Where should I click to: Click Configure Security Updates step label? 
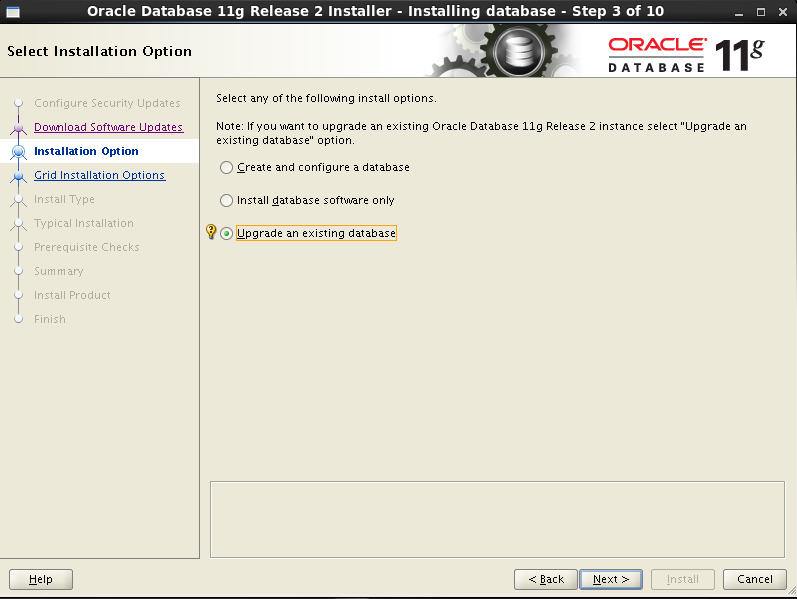pyautogui.click(x=107, y=103)
